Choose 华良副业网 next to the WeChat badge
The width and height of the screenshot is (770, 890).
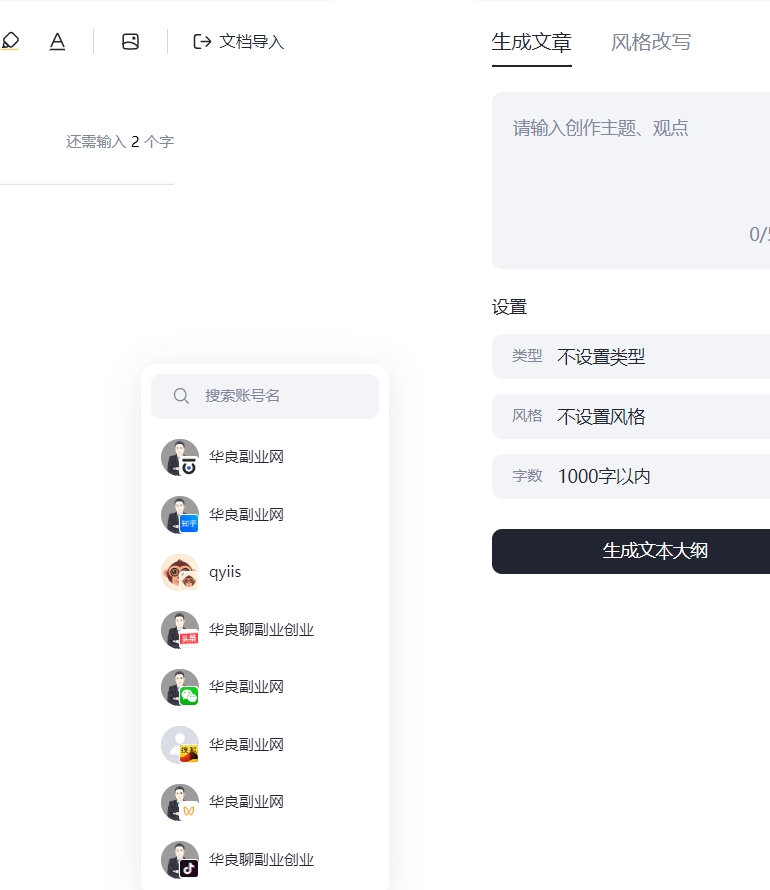coord(246,687)
